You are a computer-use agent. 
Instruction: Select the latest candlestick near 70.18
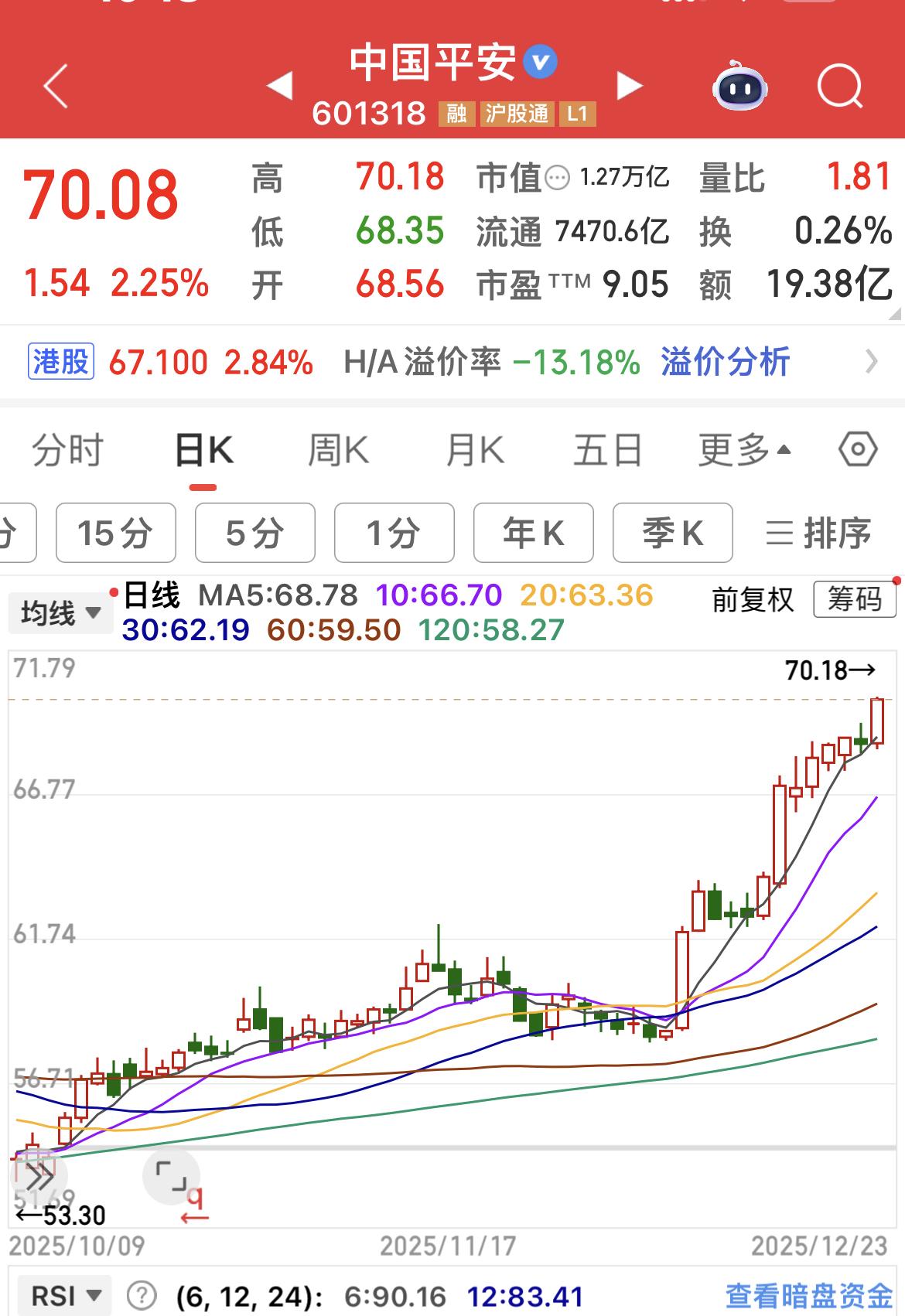[877, 721]
